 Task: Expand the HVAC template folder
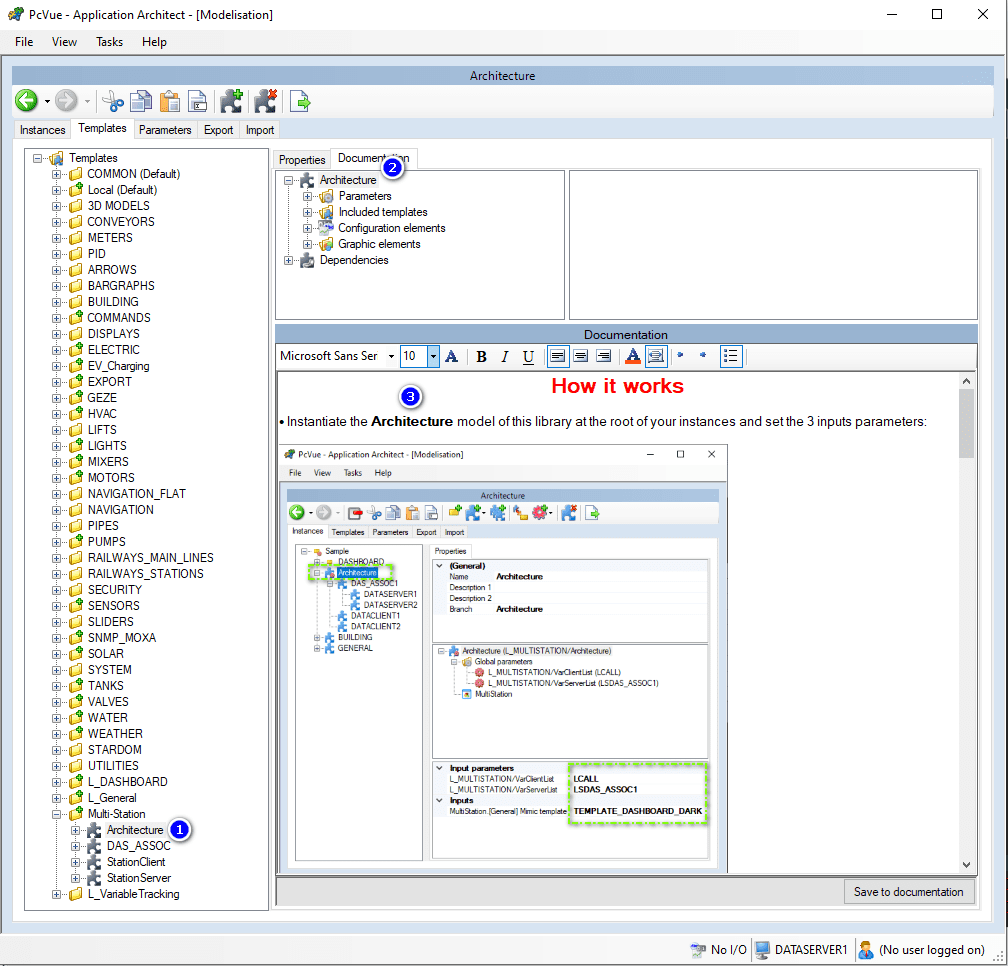pyautogui.click(x=57, y=414)
